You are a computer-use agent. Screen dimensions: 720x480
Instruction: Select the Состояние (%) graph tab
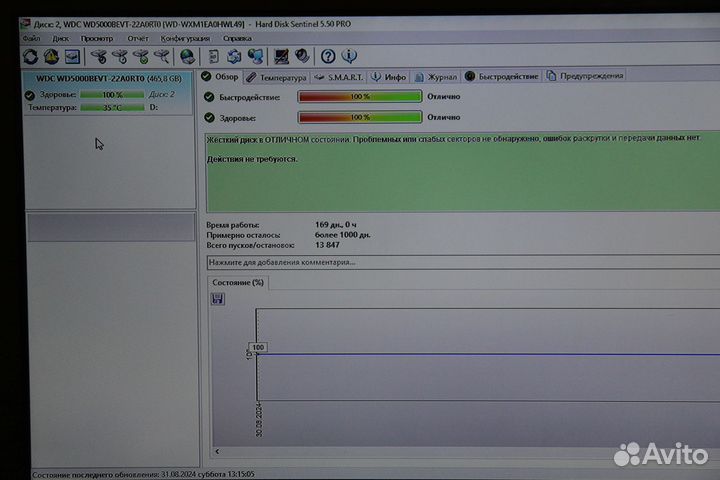tap(238, 282)
